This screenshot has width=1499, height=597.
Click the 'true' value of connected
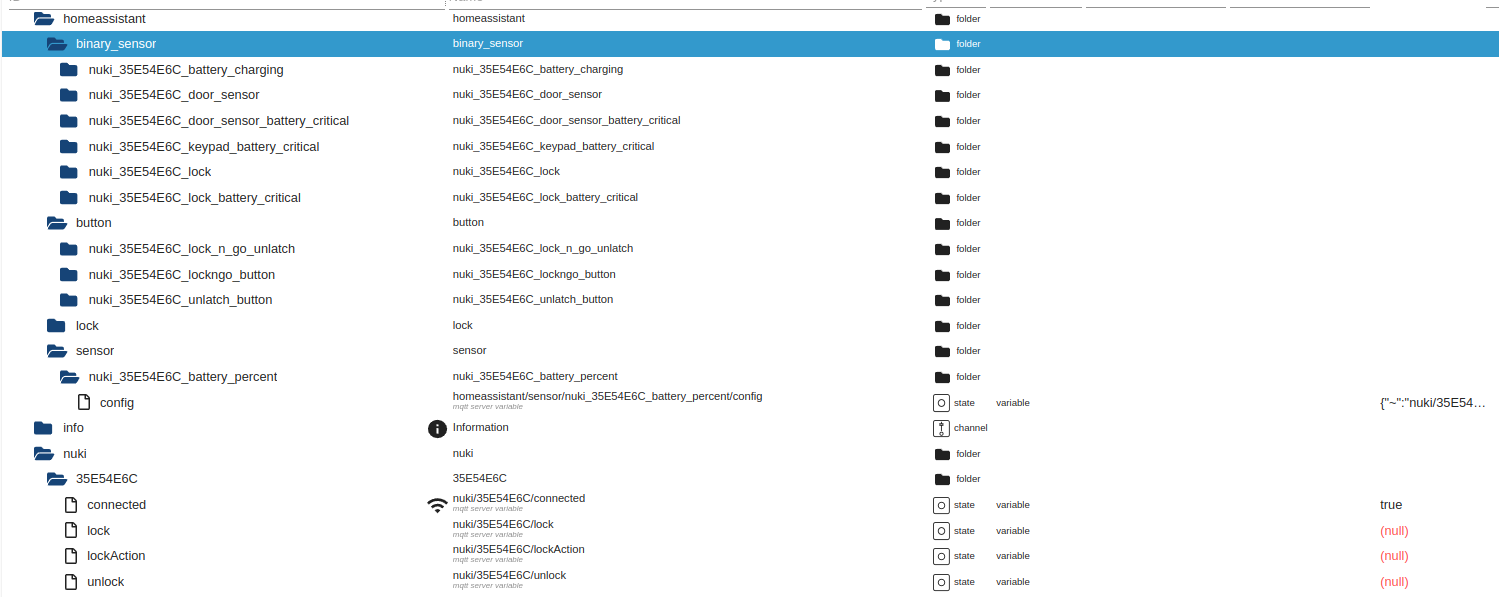pos(1391,505)
